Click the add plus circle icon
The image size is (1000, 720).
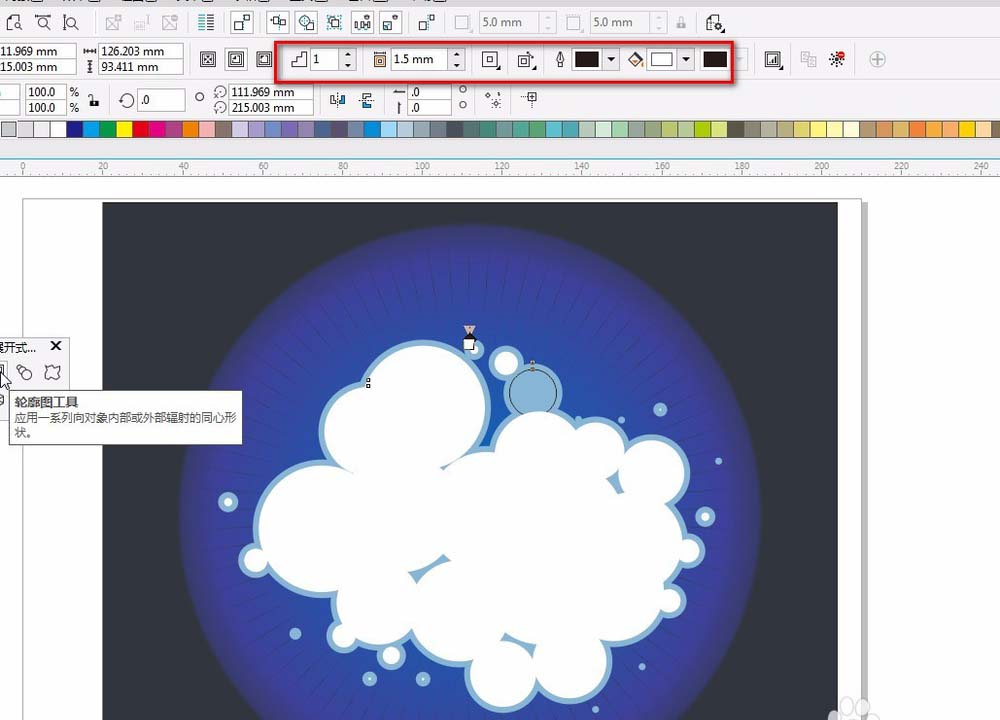877,59
